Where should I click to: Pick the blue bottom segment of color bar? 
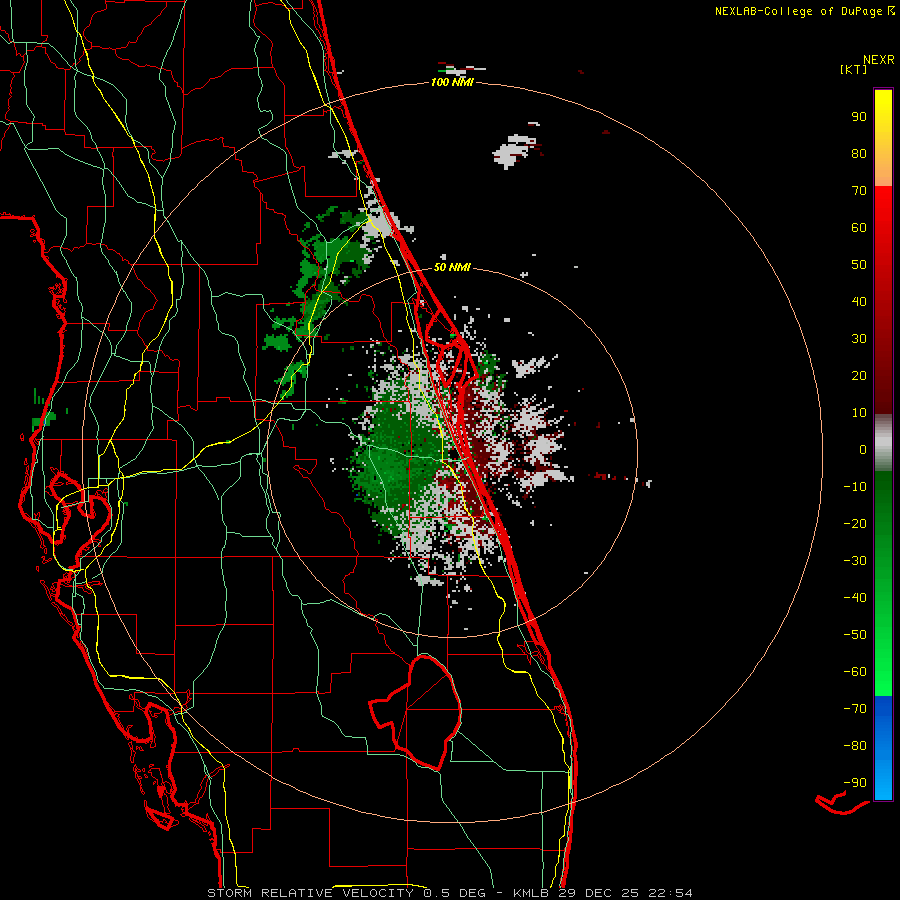[883, 747]
